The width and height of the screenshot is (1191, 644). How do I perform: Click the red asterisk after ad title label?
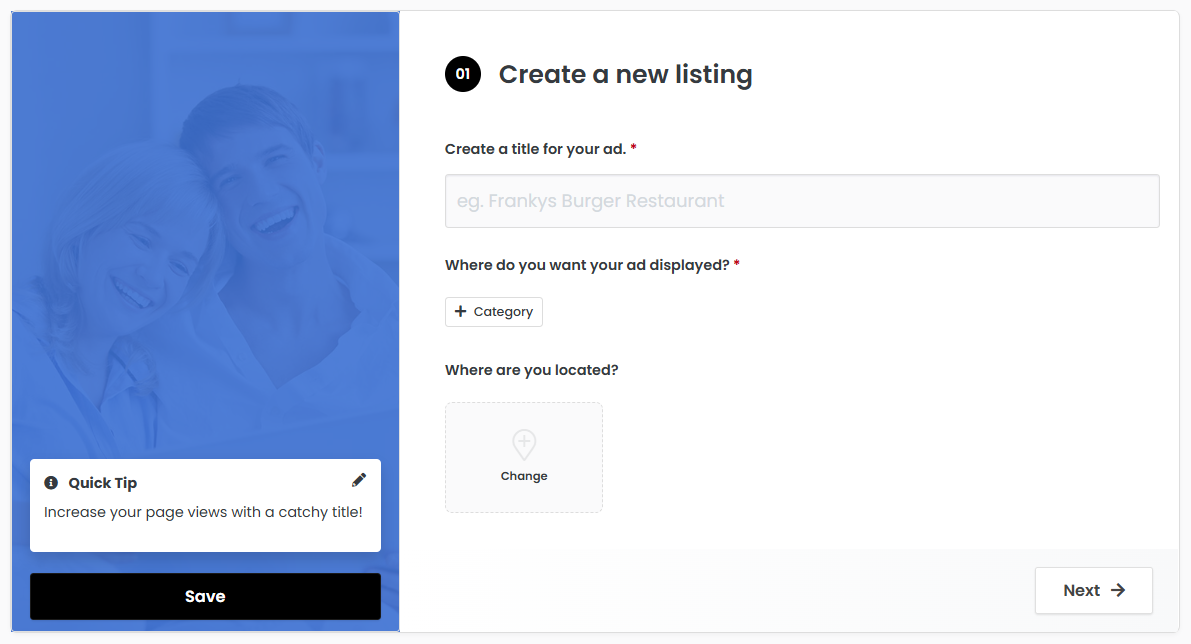coord(634,148)
